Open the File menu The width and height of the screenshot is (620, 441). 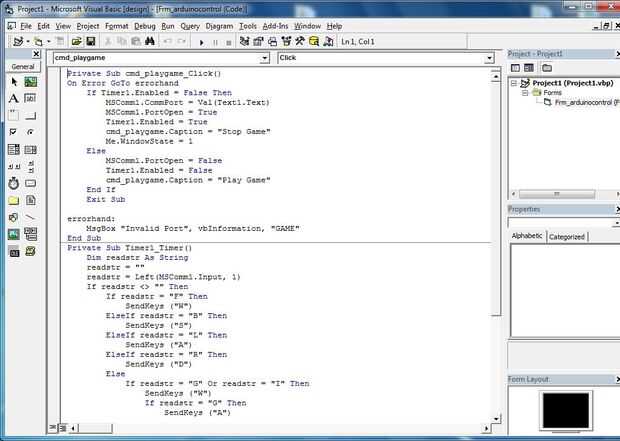(26, 26)
